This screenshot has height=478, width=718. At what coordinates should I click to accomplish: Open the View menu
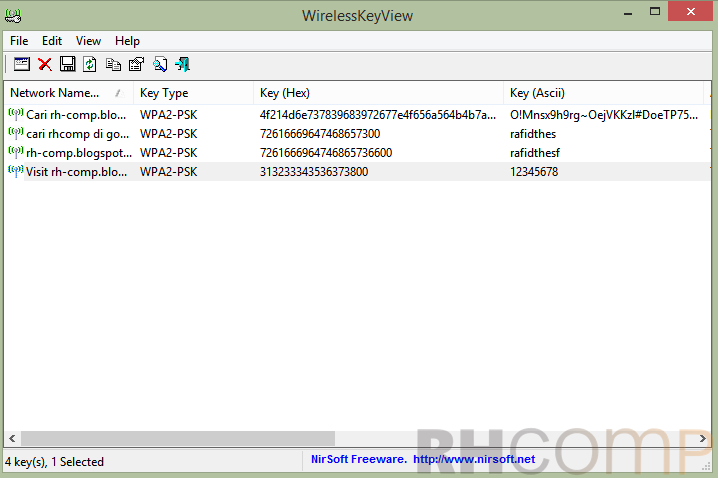pyautogui.click(x=88, y=41)
